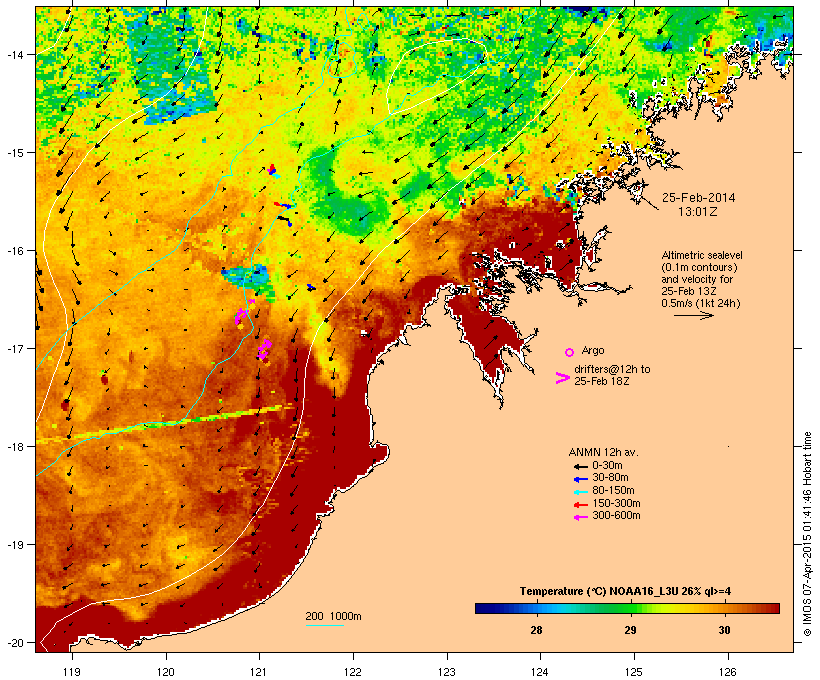
Task: Click the -17 latitude axis label
Action: coord(14,348)
